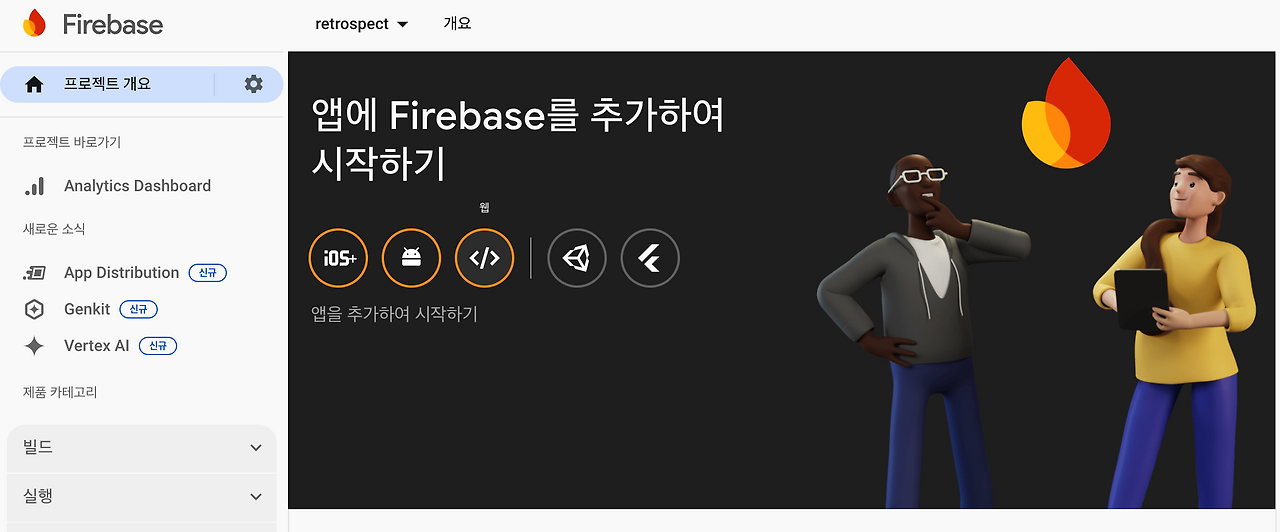Click the Firebase flame illustration in banner

(x=1065, y=112)
